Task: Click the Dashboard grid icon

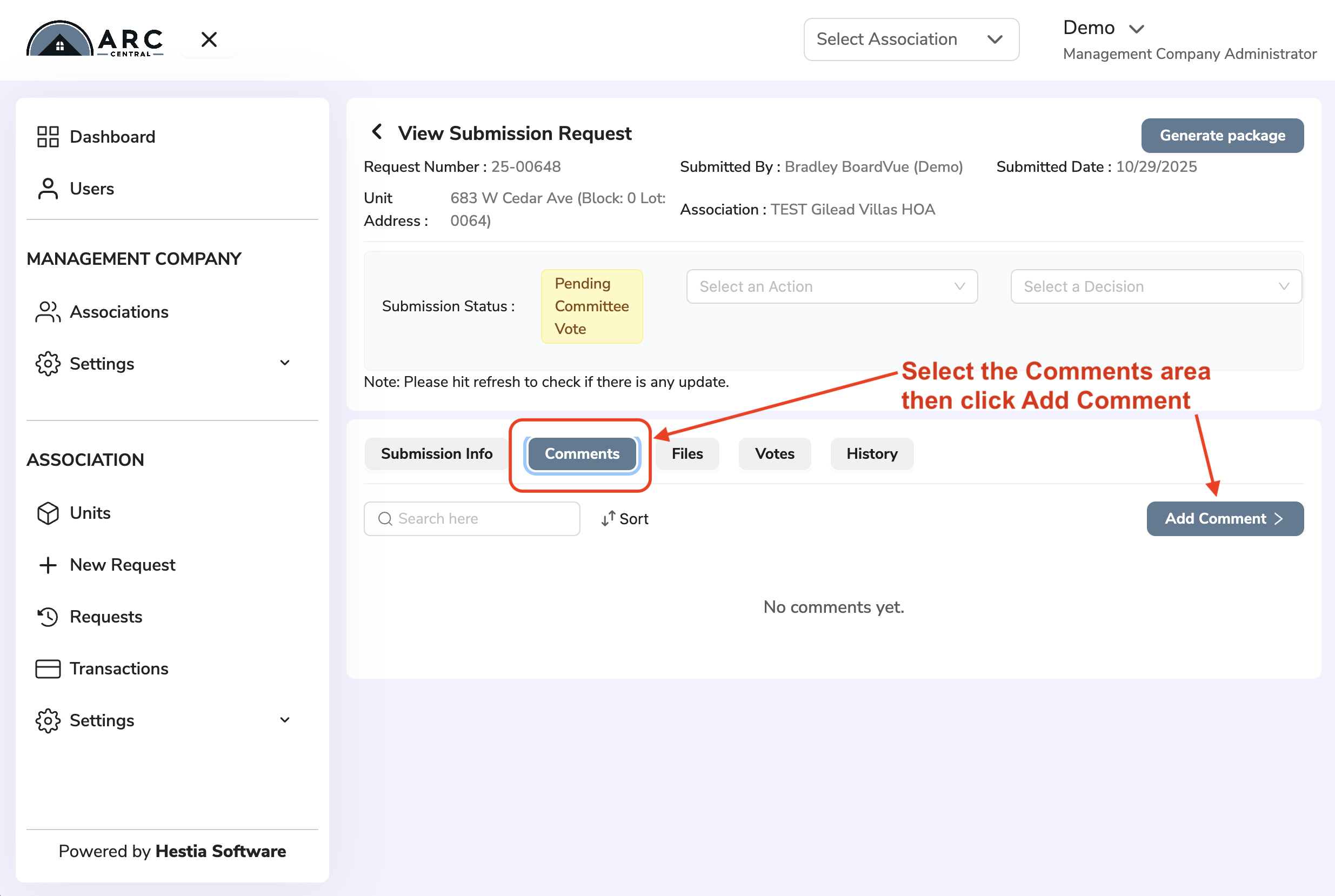Action: (48, 137)
